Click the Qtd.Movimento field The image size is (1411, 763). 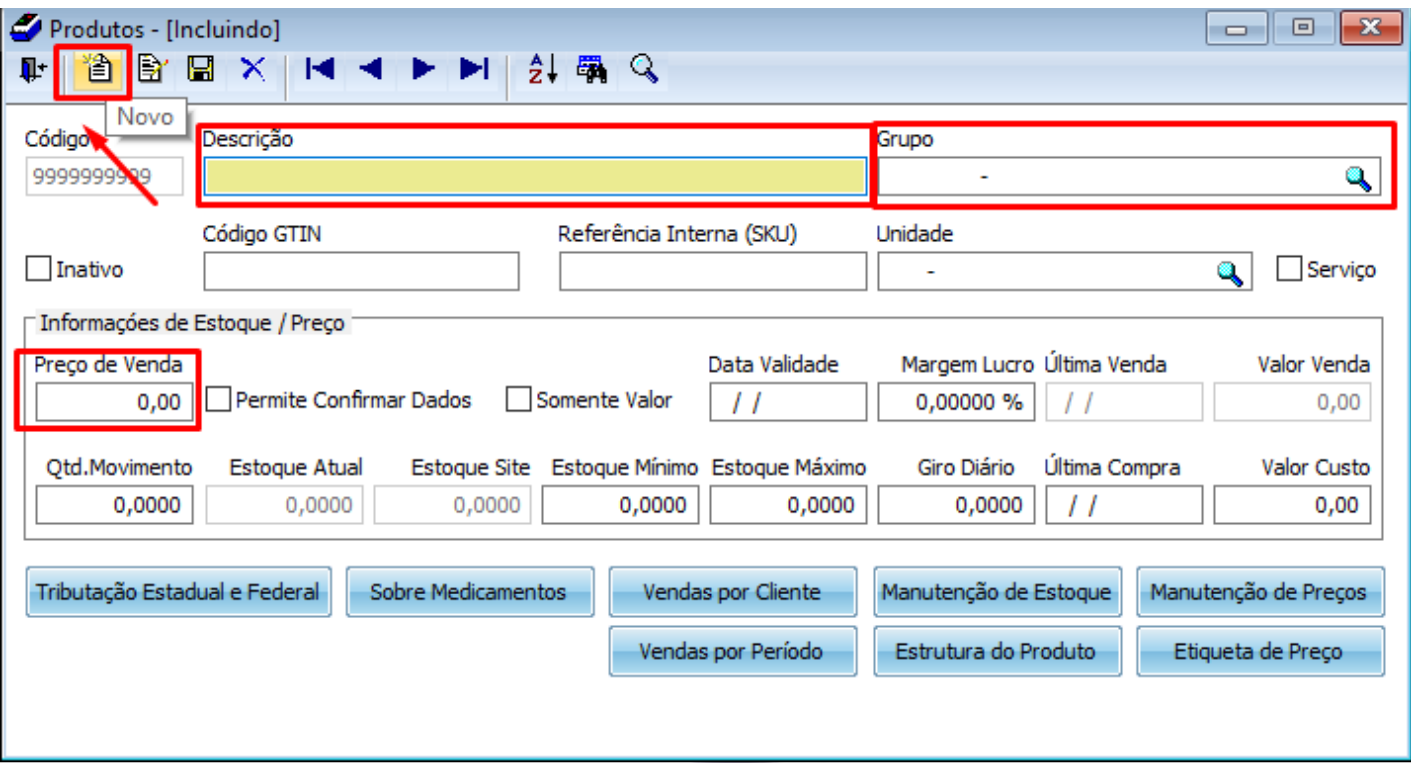(x=114, y=505)
